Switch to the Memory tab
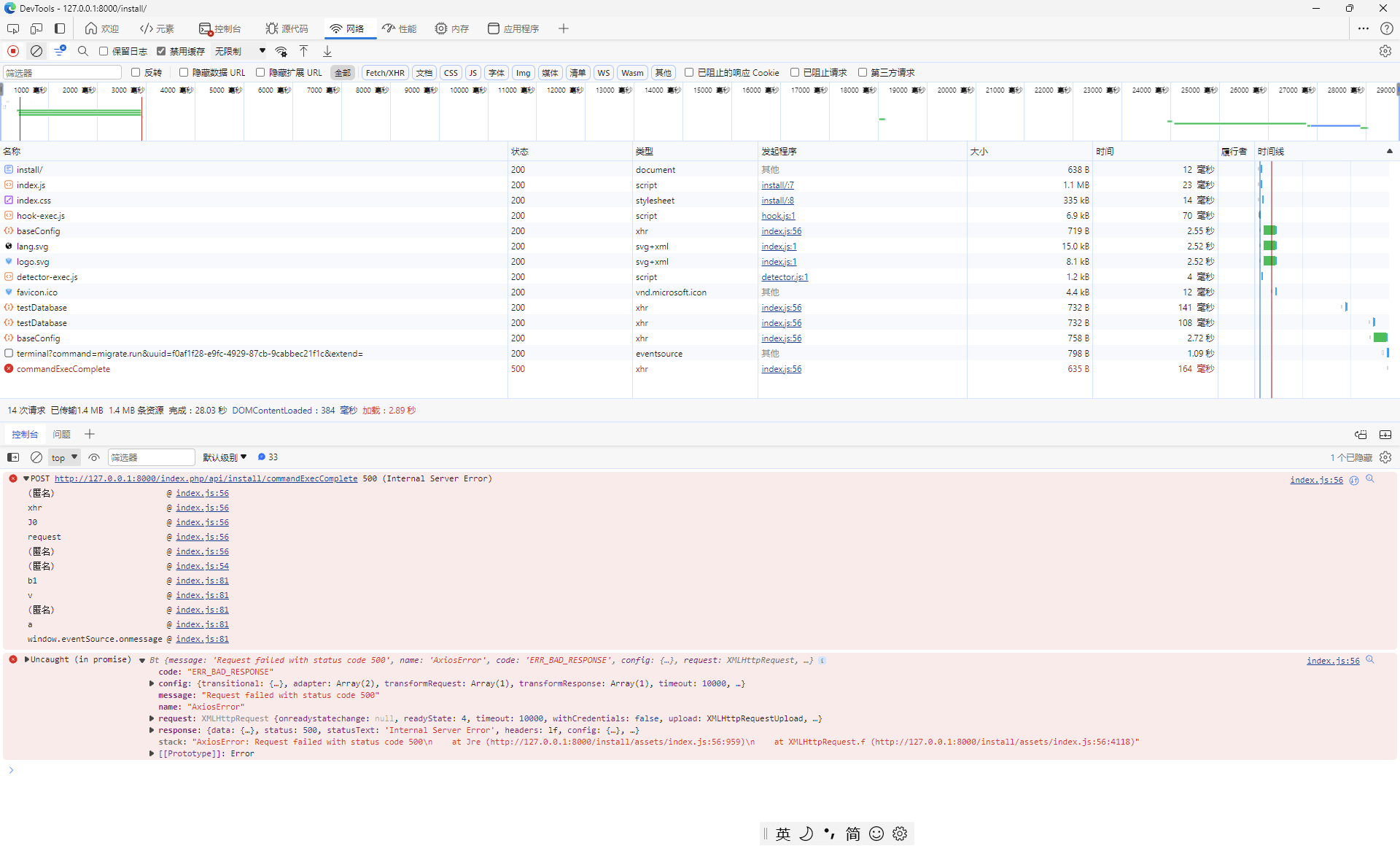The image size is (1400, 846). (x=452, y=28)
